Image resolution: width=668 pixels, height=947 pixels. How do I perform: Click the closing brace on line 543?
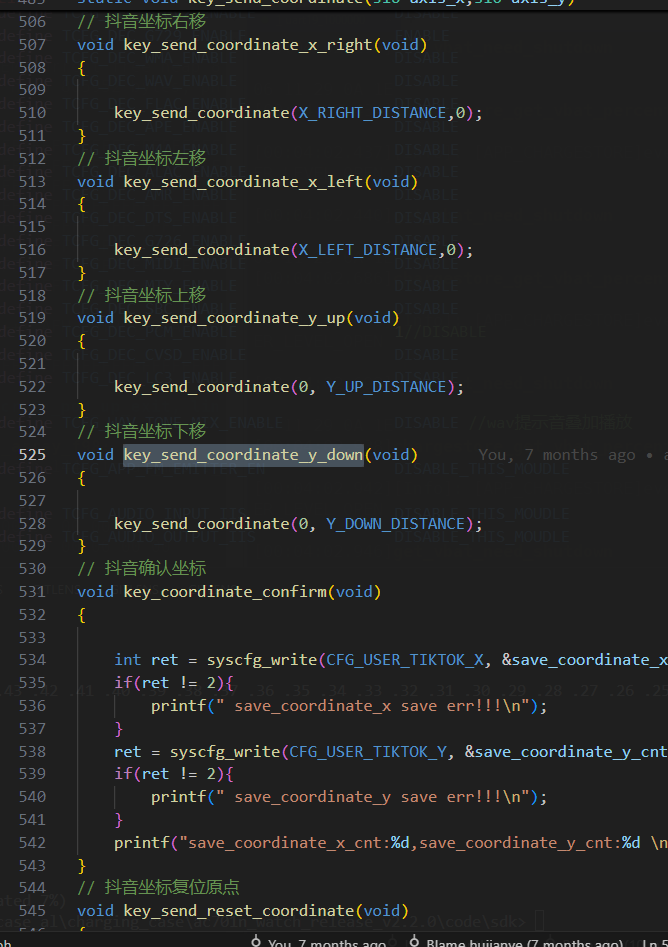tap(82, 866)
